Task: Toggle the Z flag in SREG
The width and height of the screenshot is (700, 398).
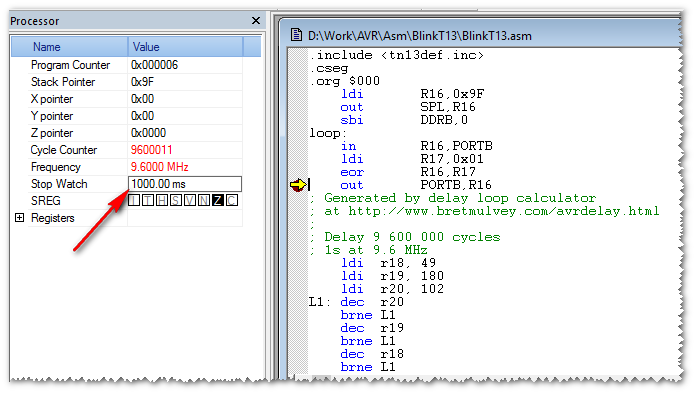Action: (x=217, y=200)
